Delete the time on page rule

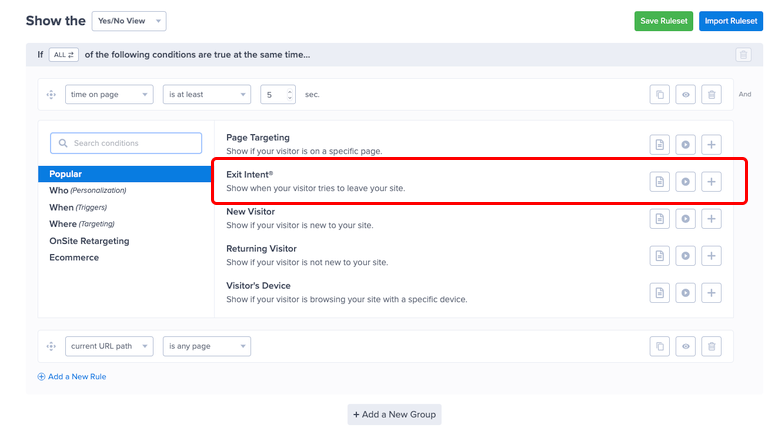(711, 94)
